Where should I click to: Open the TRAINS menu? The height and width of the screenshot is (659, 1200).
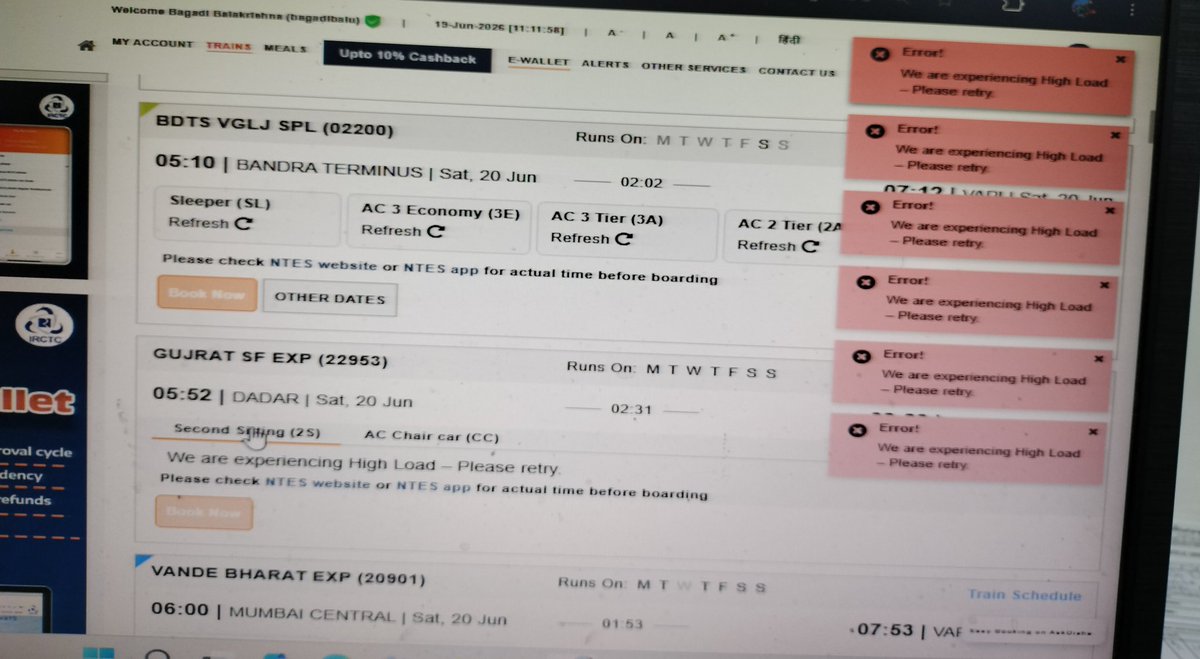click(229, 47)
